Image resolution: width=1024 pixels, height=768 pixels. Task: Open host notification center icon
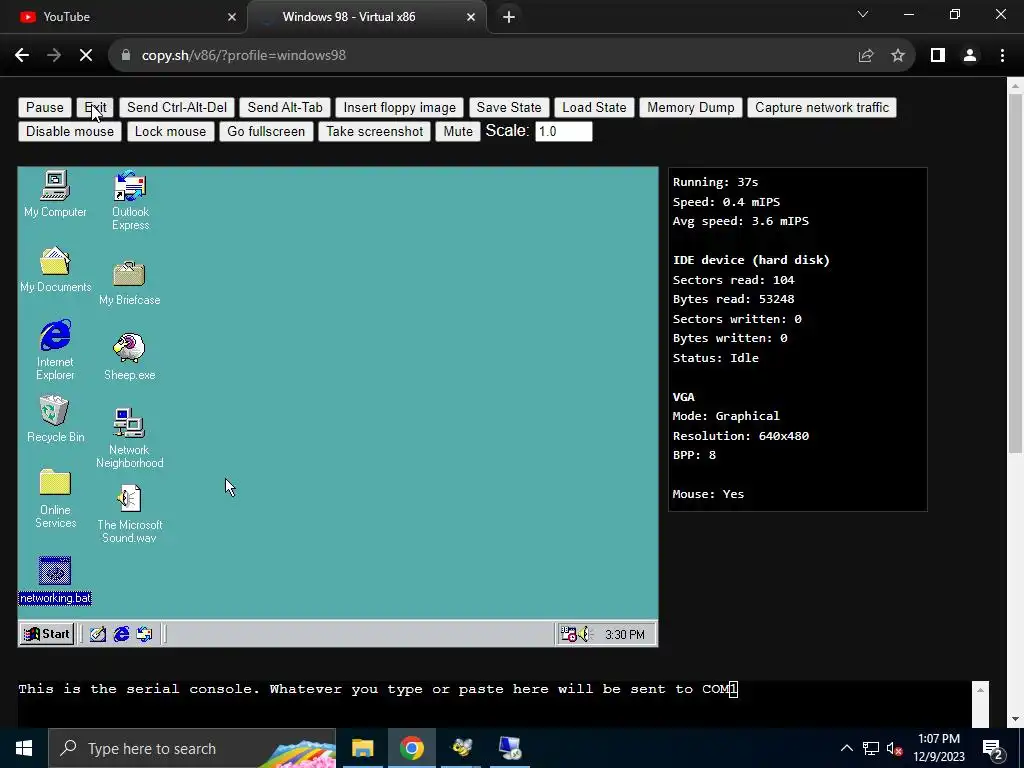pyautogui.click(x=992, y=749)
